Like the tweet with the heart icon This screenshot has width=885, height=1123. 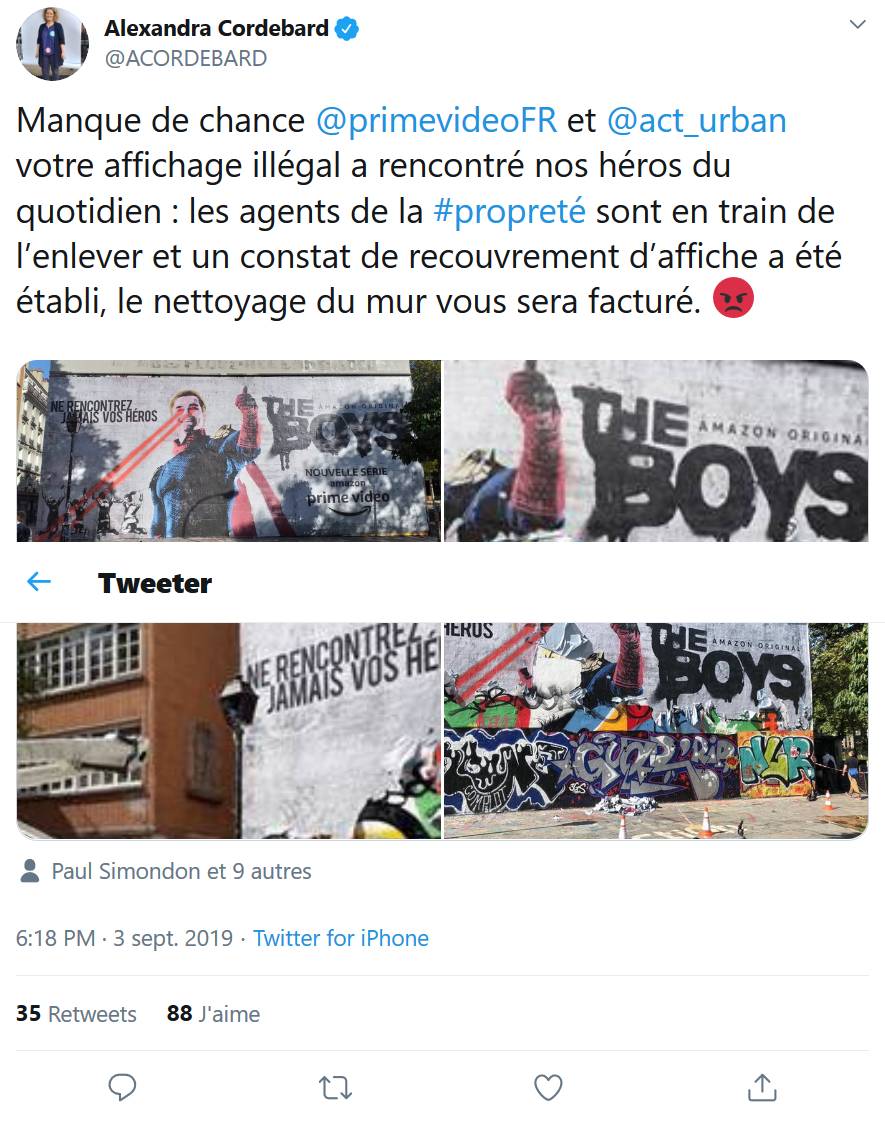coord(548,1087)
